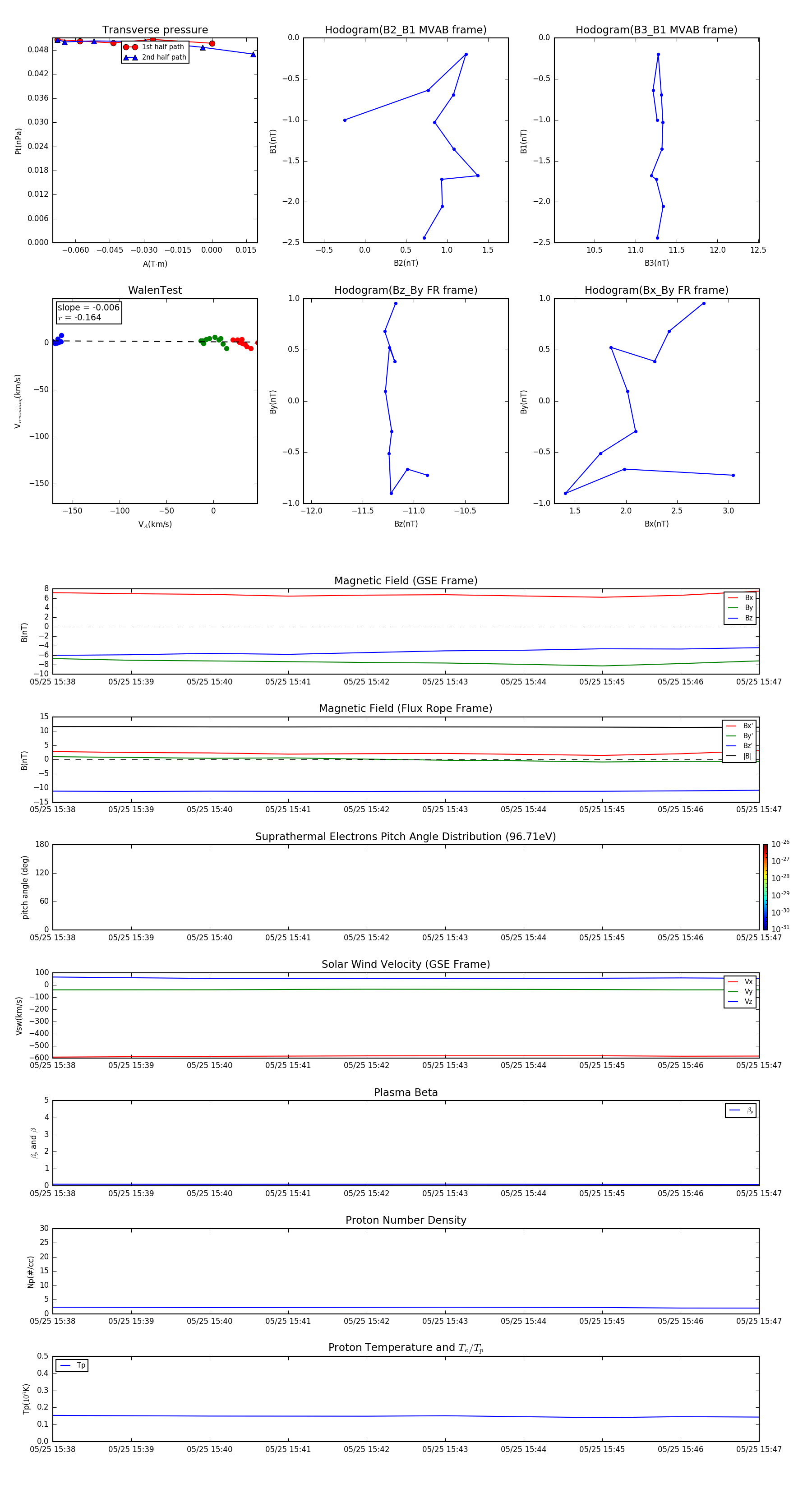Click the 'B2(nT)' x-axis label

click(406, 263)
